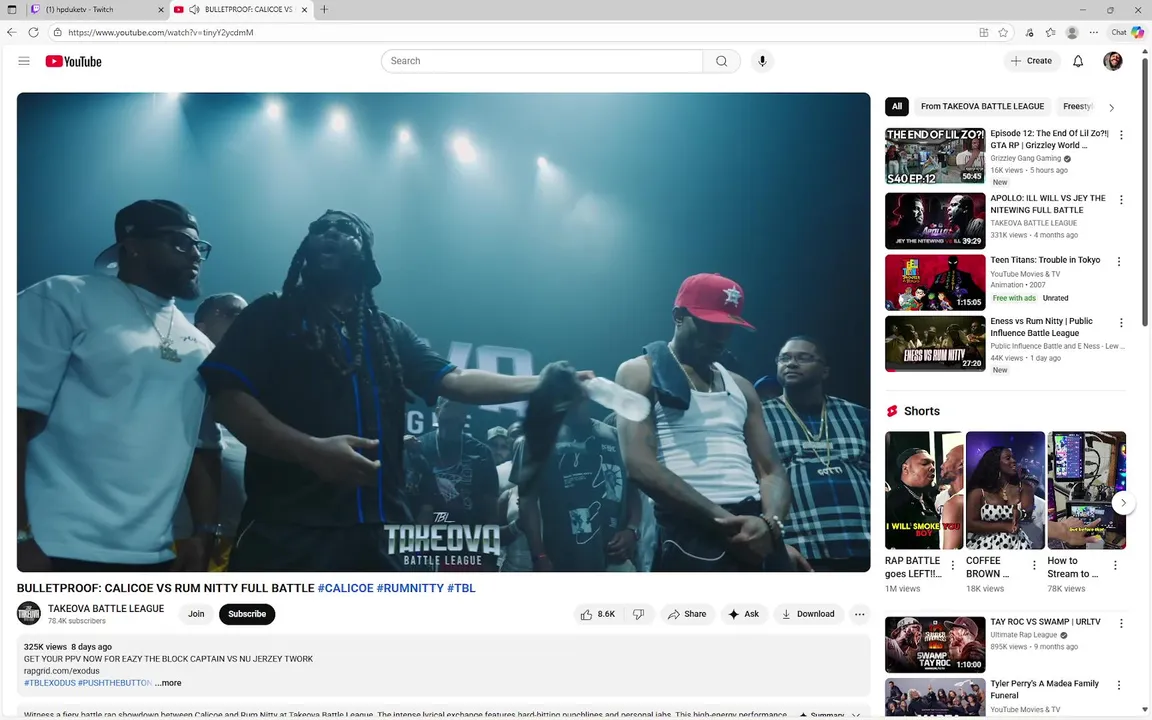Image resolution: width=1152 pixels, height=720 pixels.
Task: Start voice search with the microphone
Action: point(762,61)
